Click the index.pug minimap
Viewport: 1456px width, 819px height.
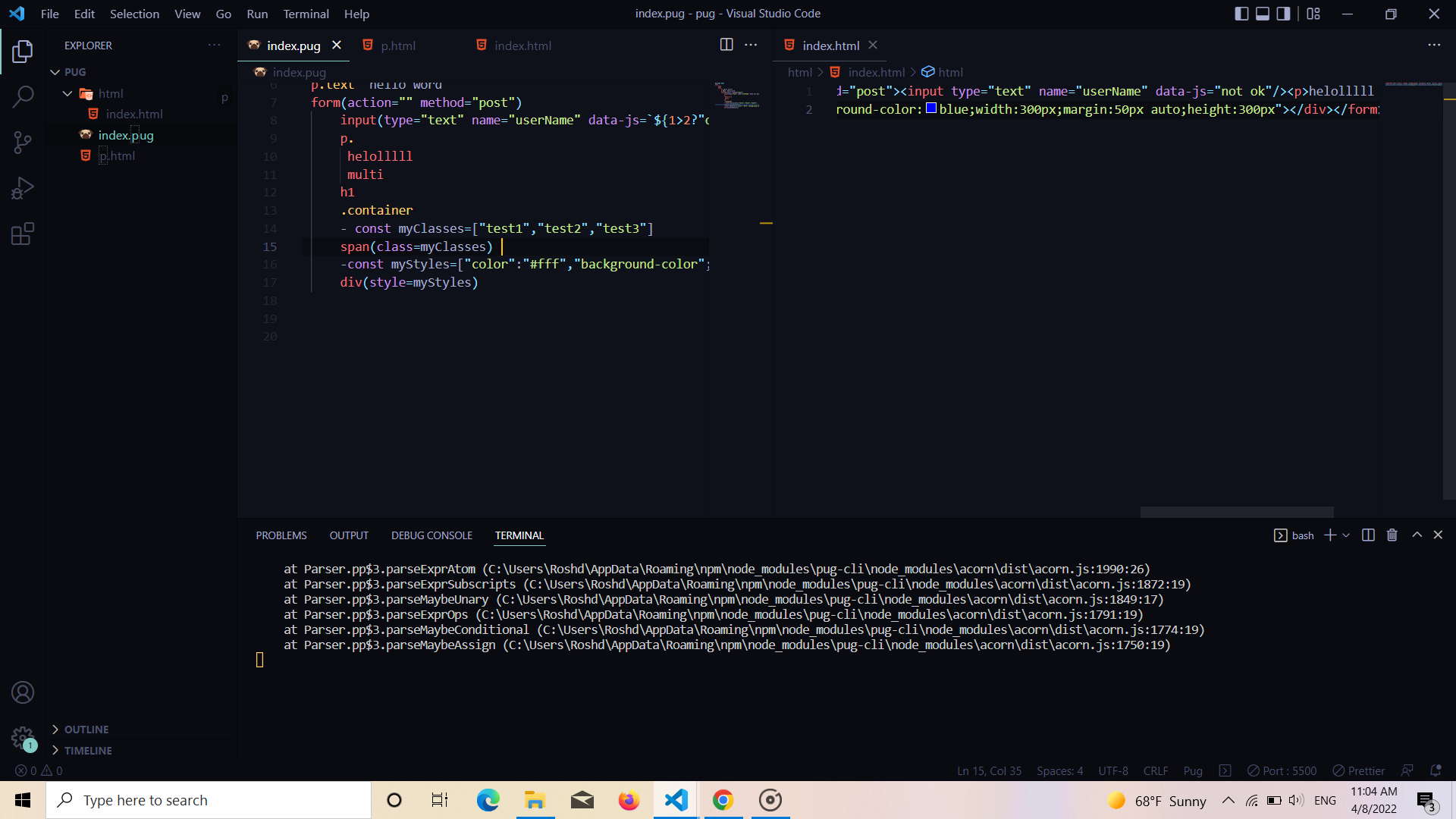click(737, 95)
